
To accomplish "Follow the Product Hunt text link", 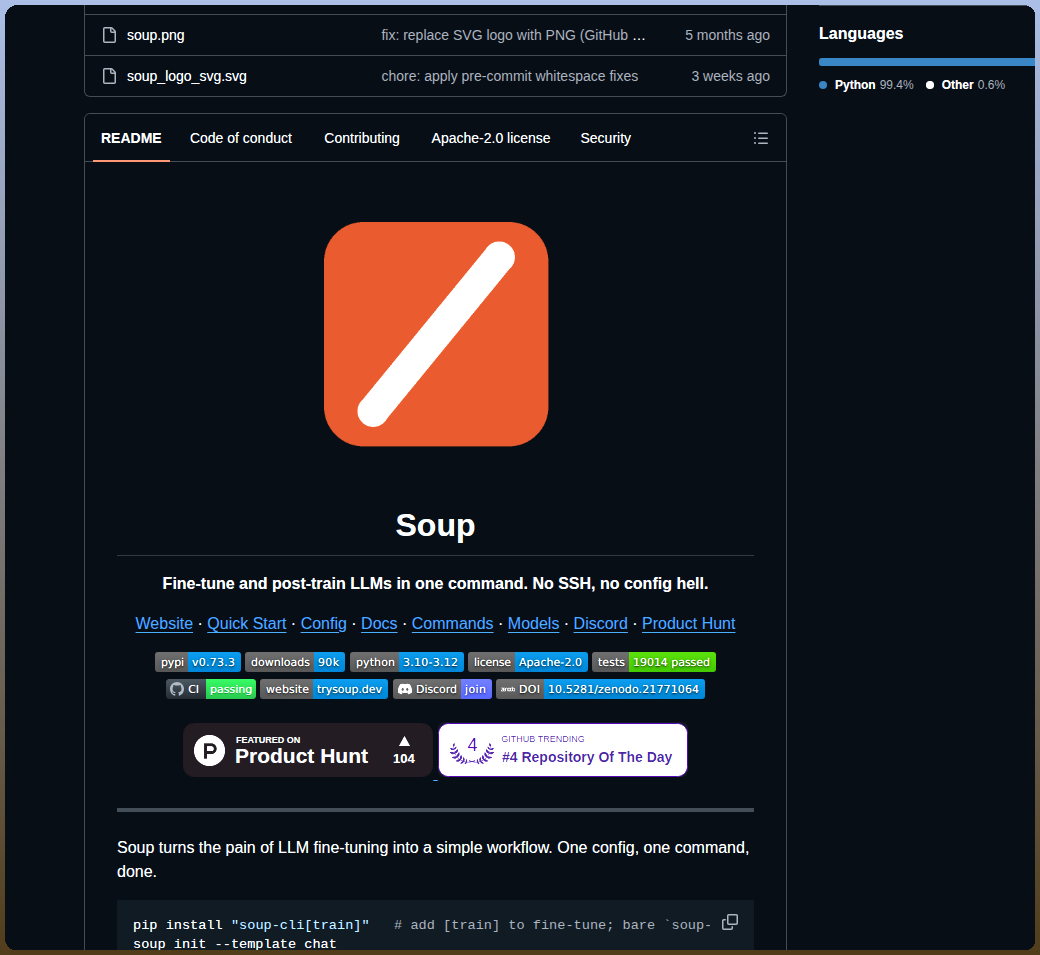I will click(688, 623).
